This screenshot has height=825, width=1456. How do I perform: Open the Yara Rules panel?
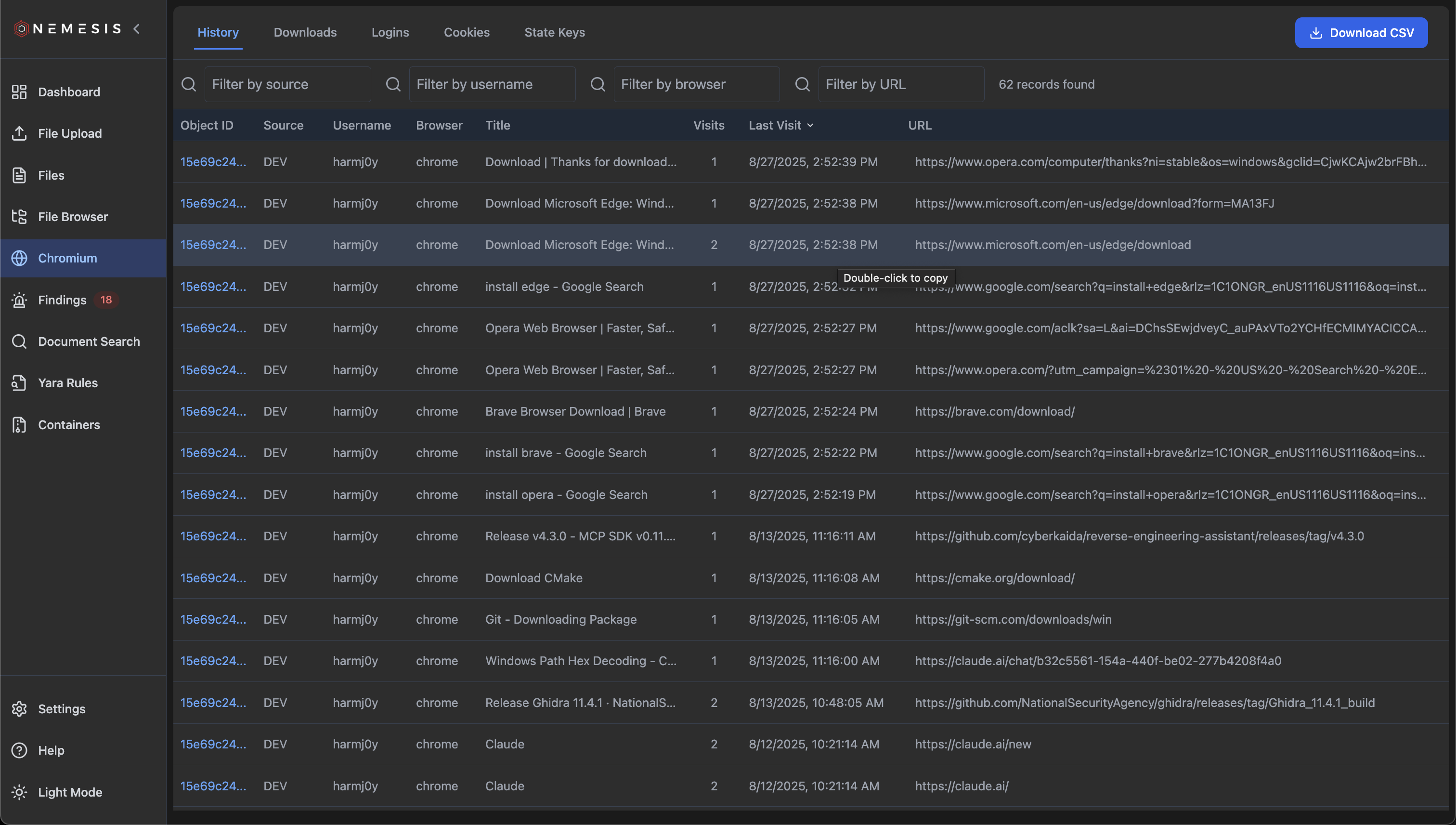click(67, 382)
